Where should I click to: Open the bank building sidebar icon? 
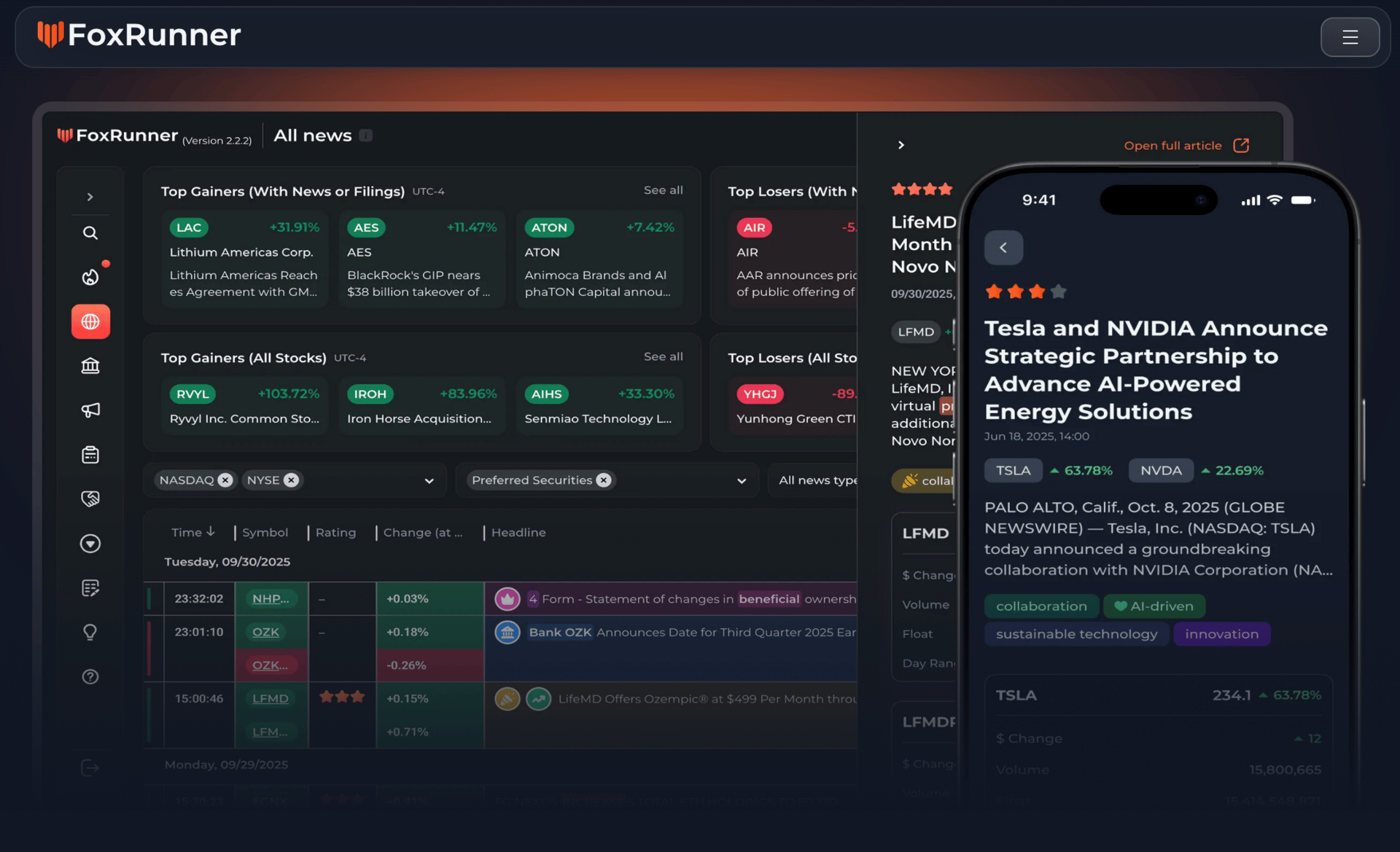pyautogui.click(x=90, y=366)
